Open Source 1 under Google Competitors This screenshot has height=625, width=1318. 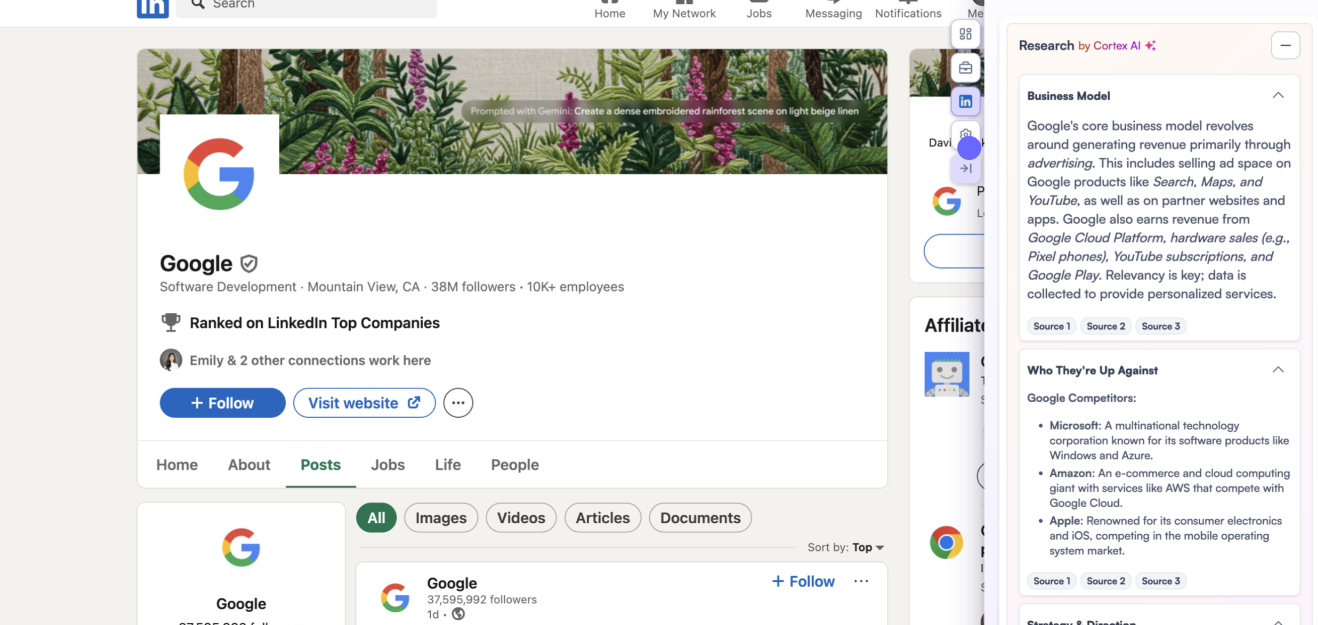1052,581
